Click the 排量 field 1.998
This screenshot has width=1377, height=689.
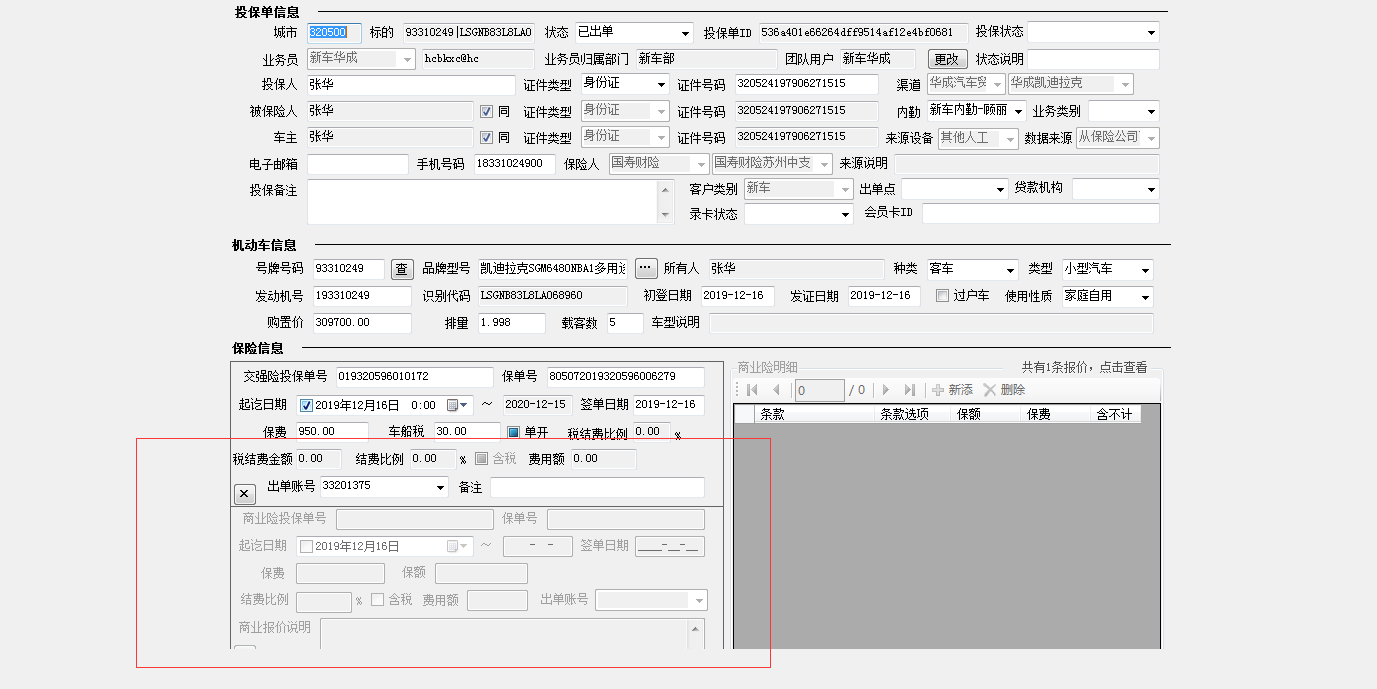tap(510, 323)
